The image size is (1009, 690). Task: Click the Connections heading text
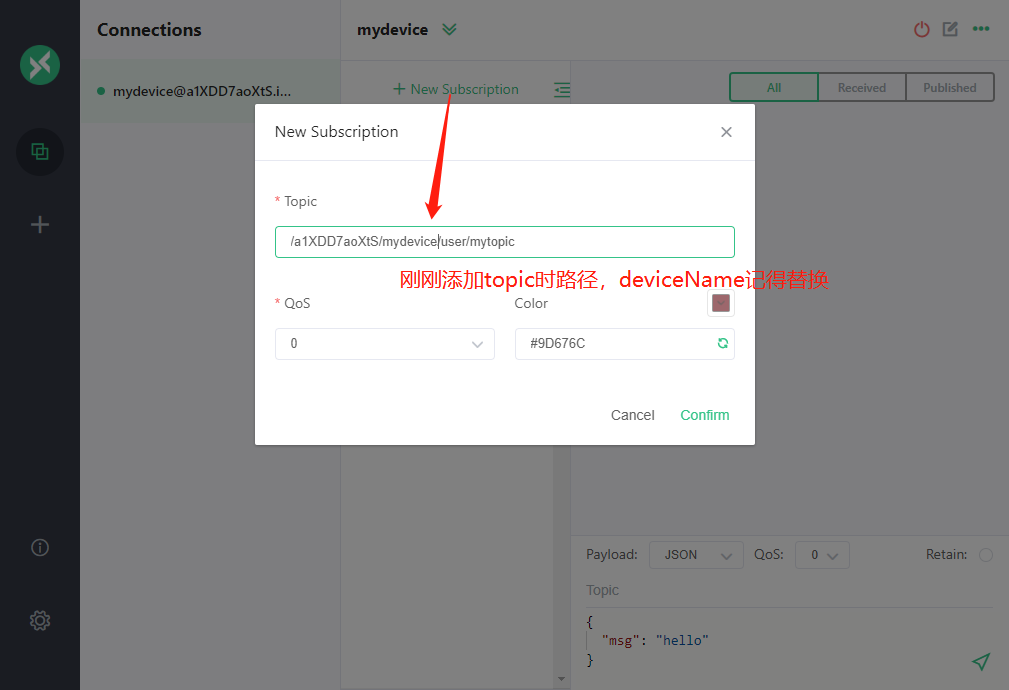point(149,30)
